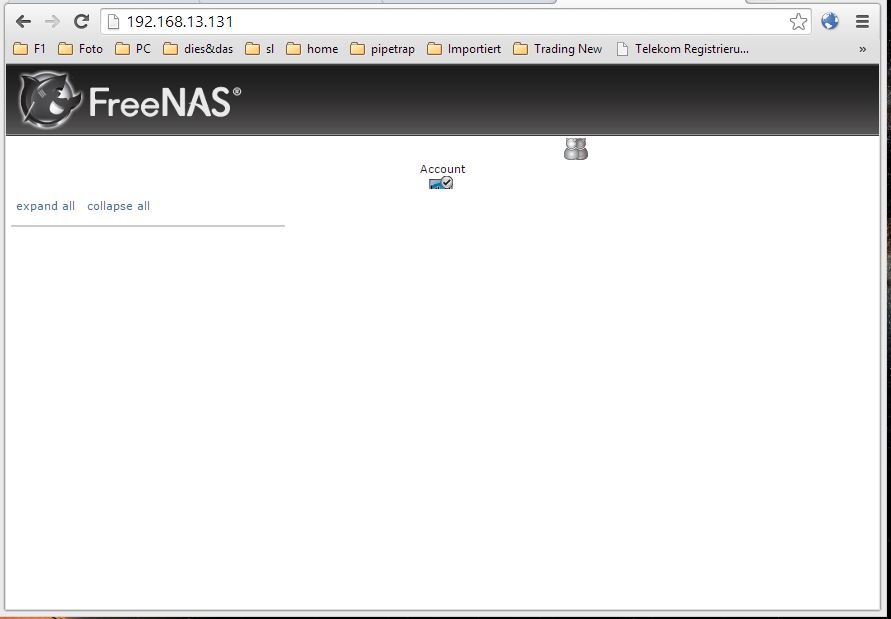Open the Importiert bookmarks folder

pyautogui.click(x=464, y=49)
